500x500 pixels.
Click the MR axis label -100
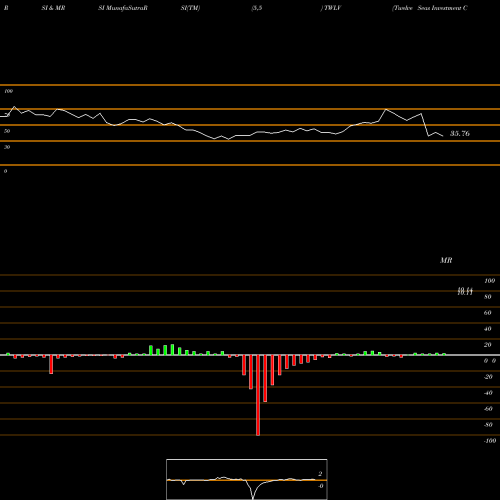[490, 441]
